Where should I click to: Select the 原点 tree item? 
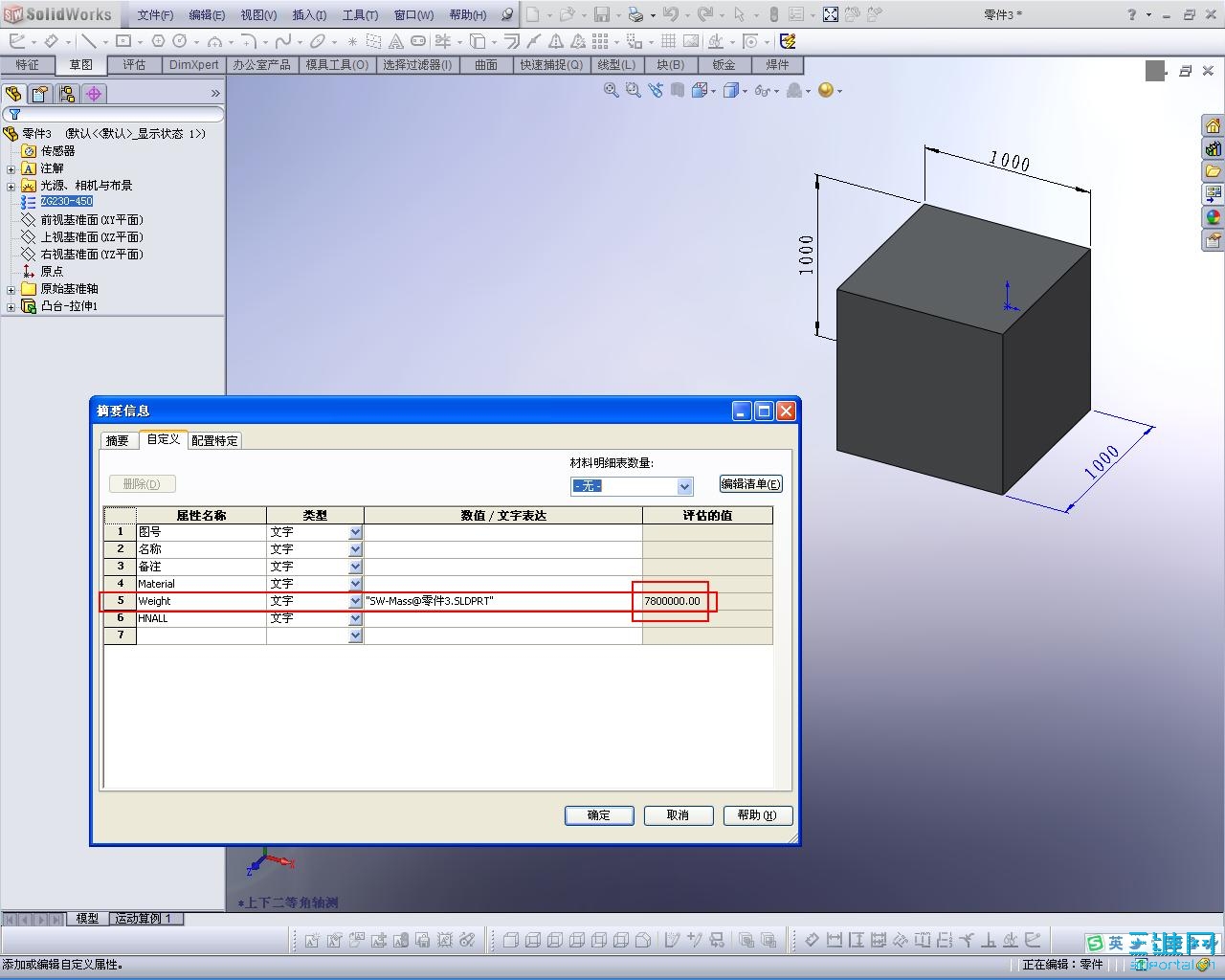click(52, 272)
